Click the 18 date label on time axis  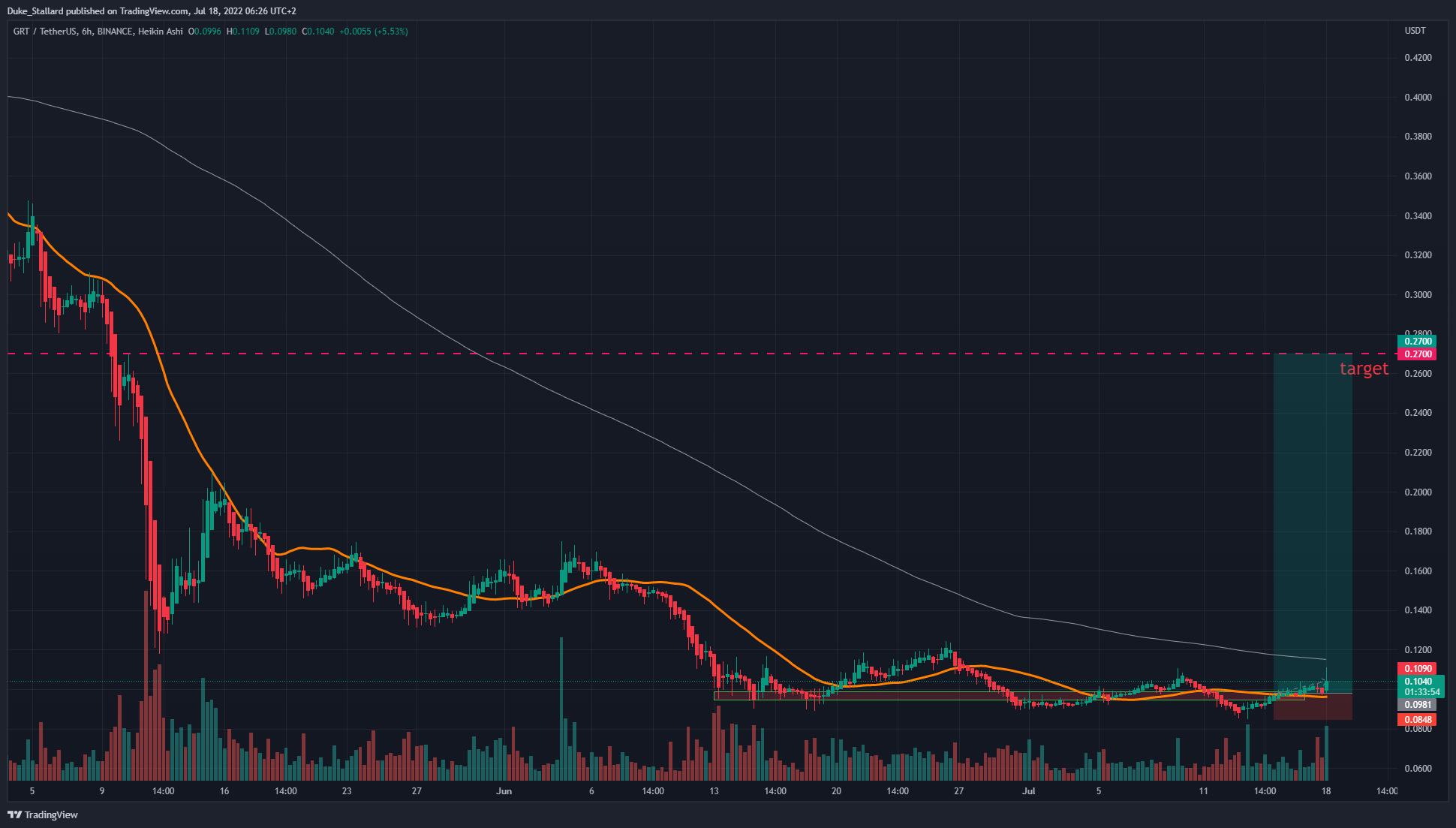[x=1326, y=791]
